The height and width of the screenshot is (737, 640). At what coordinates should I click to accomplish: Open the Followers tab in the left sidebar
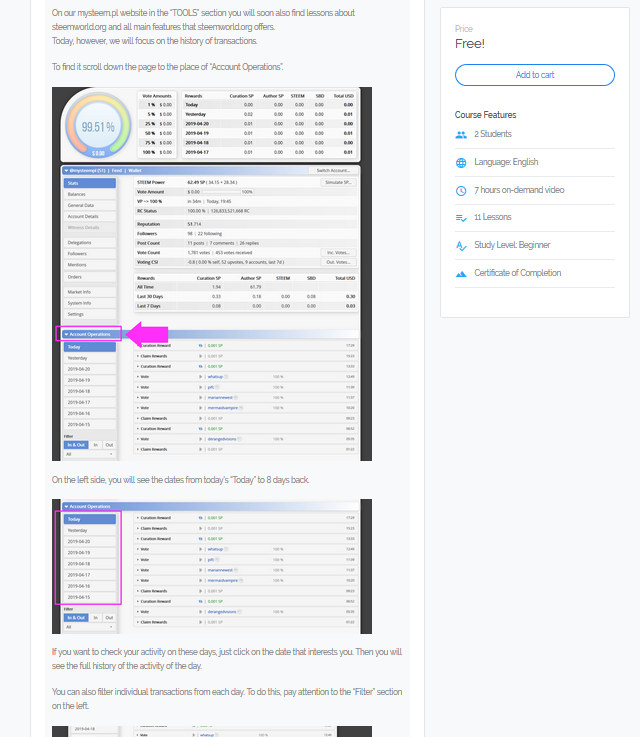tap(90, 254)
